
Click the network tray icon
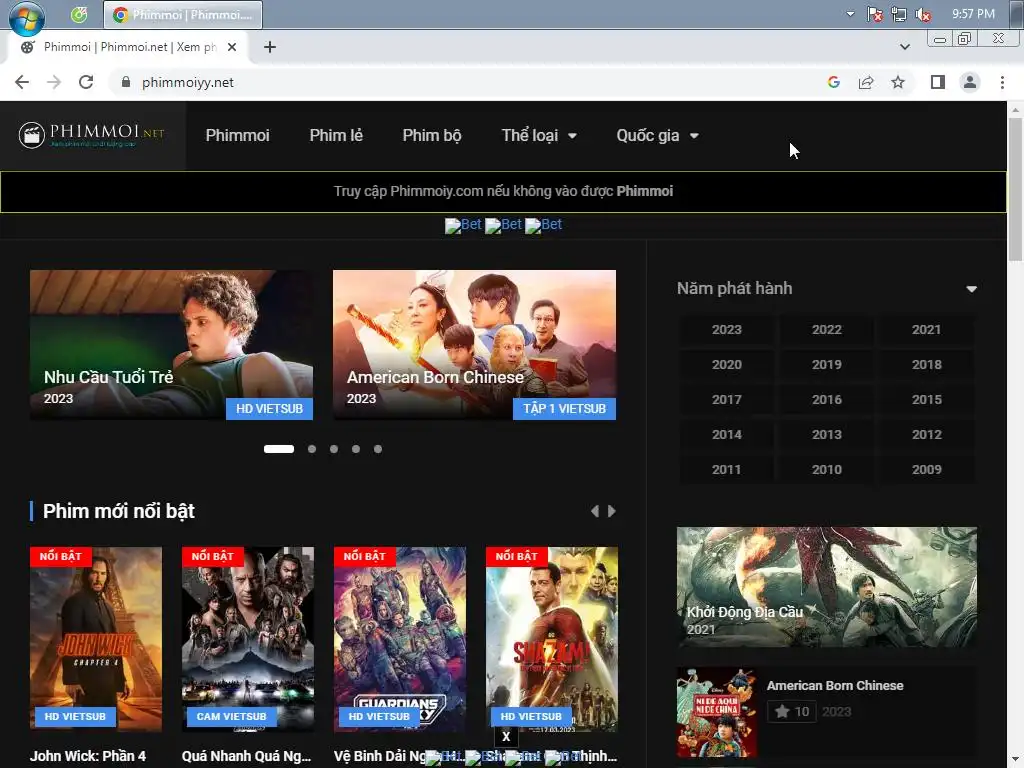point(899,14)
